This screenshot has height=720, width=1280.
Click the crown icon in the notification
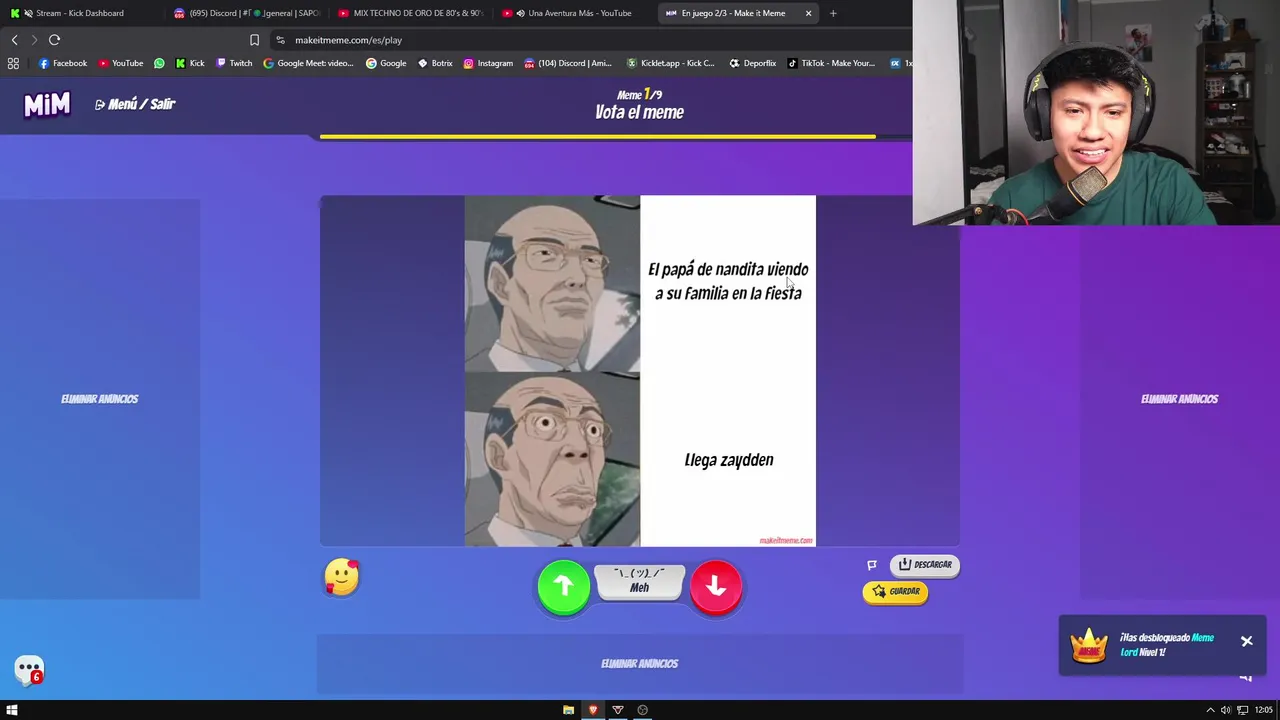(1089, 645)
